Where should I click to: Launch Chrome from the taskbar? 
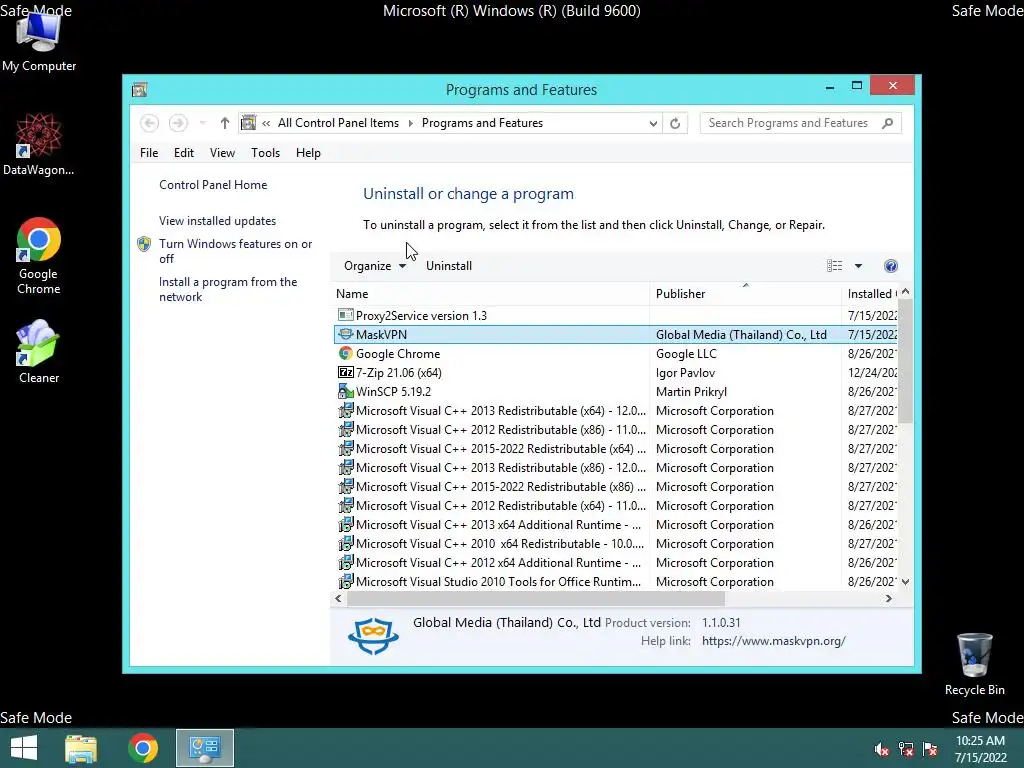[142, 748]
